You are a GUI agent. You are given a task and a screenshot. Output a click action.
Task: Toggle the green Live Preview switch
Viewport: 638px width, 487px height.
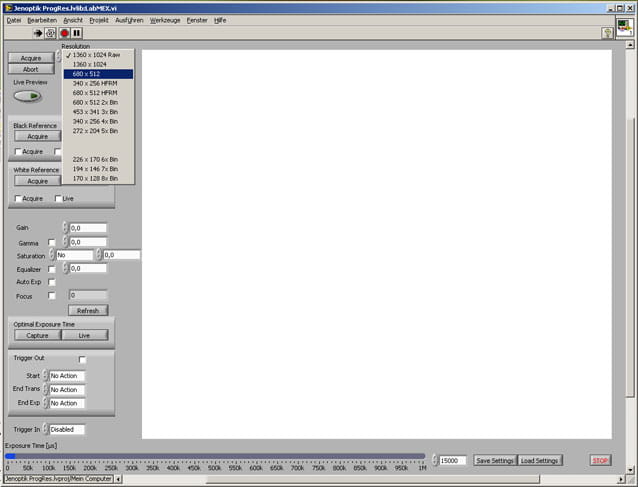pos(29,96)
